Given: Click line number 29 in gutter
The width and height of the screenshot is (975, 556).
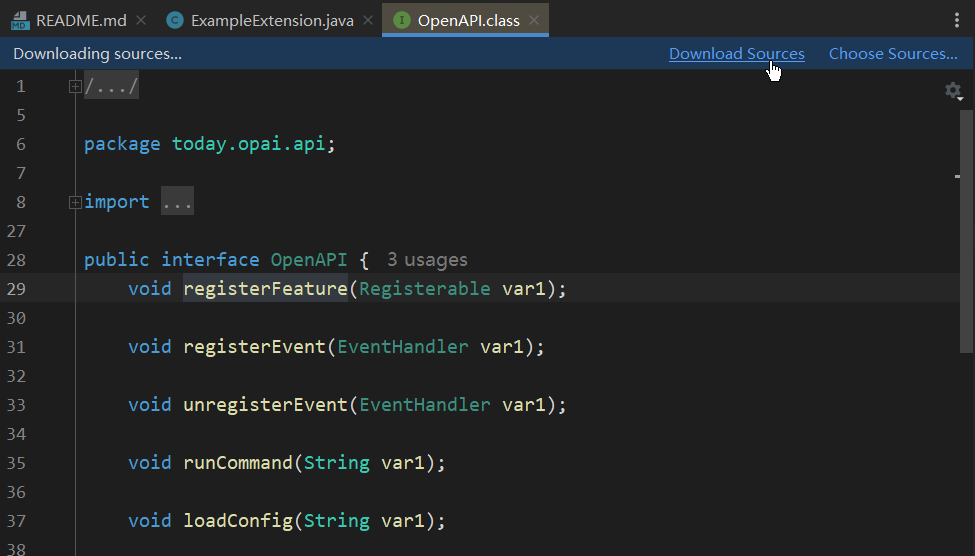Looking at the screenshot, I should pos(16,289).
